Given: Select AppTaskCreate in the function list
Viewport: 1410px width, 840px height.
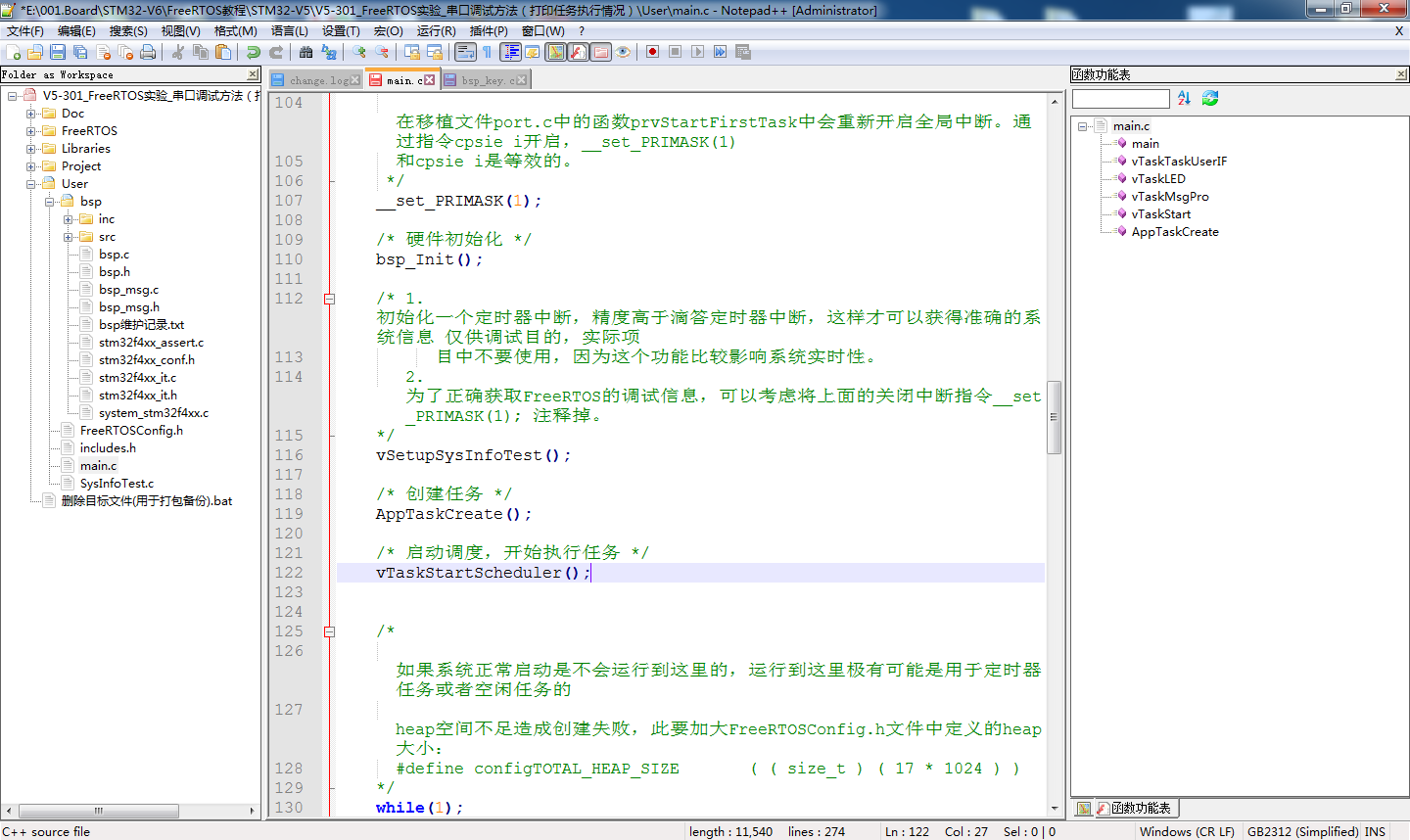Looking at the screenshot, I should (1175, 232).
